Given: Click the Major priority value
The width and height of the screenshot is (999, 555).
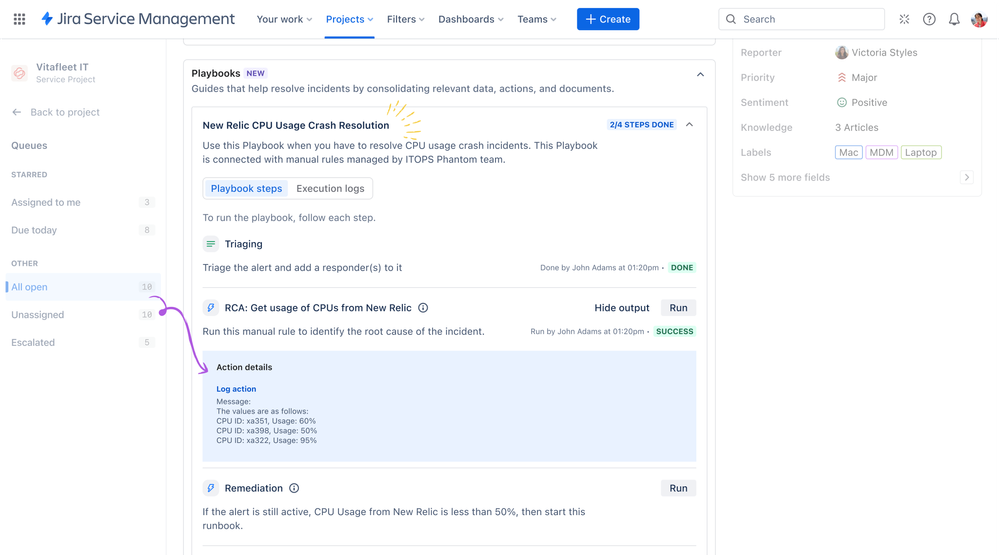Looking at the screenshot, I should (x=864, y=78).
